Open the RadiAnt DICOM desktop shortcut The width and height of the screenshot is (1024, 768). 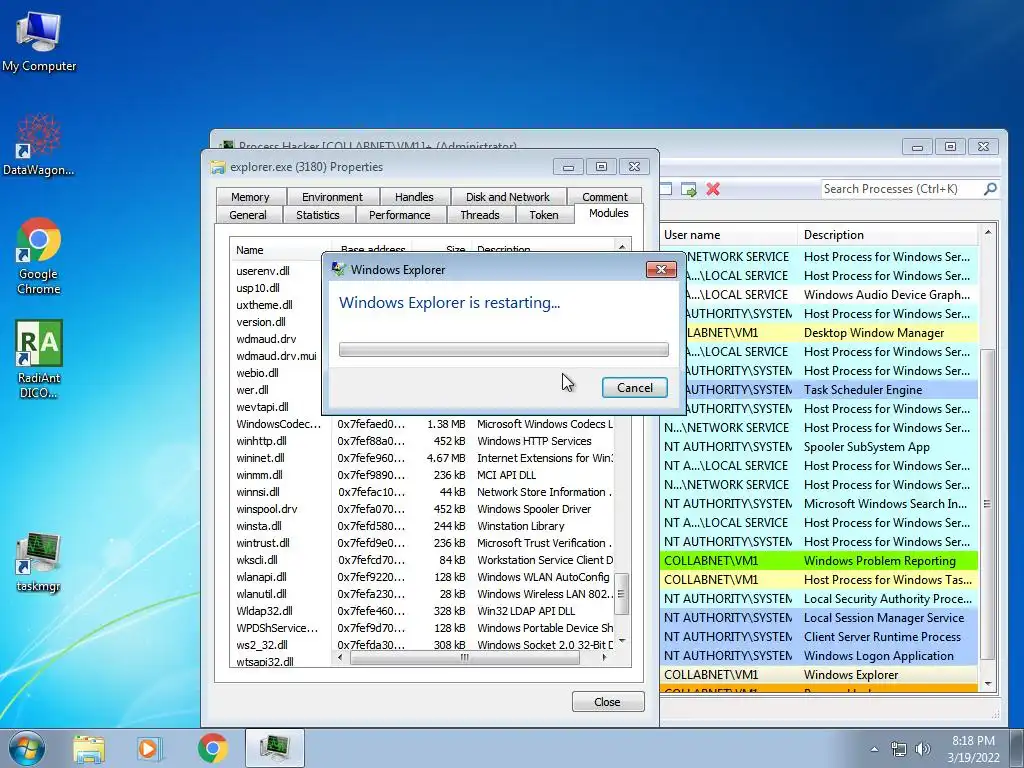click(x=39, y=359)
